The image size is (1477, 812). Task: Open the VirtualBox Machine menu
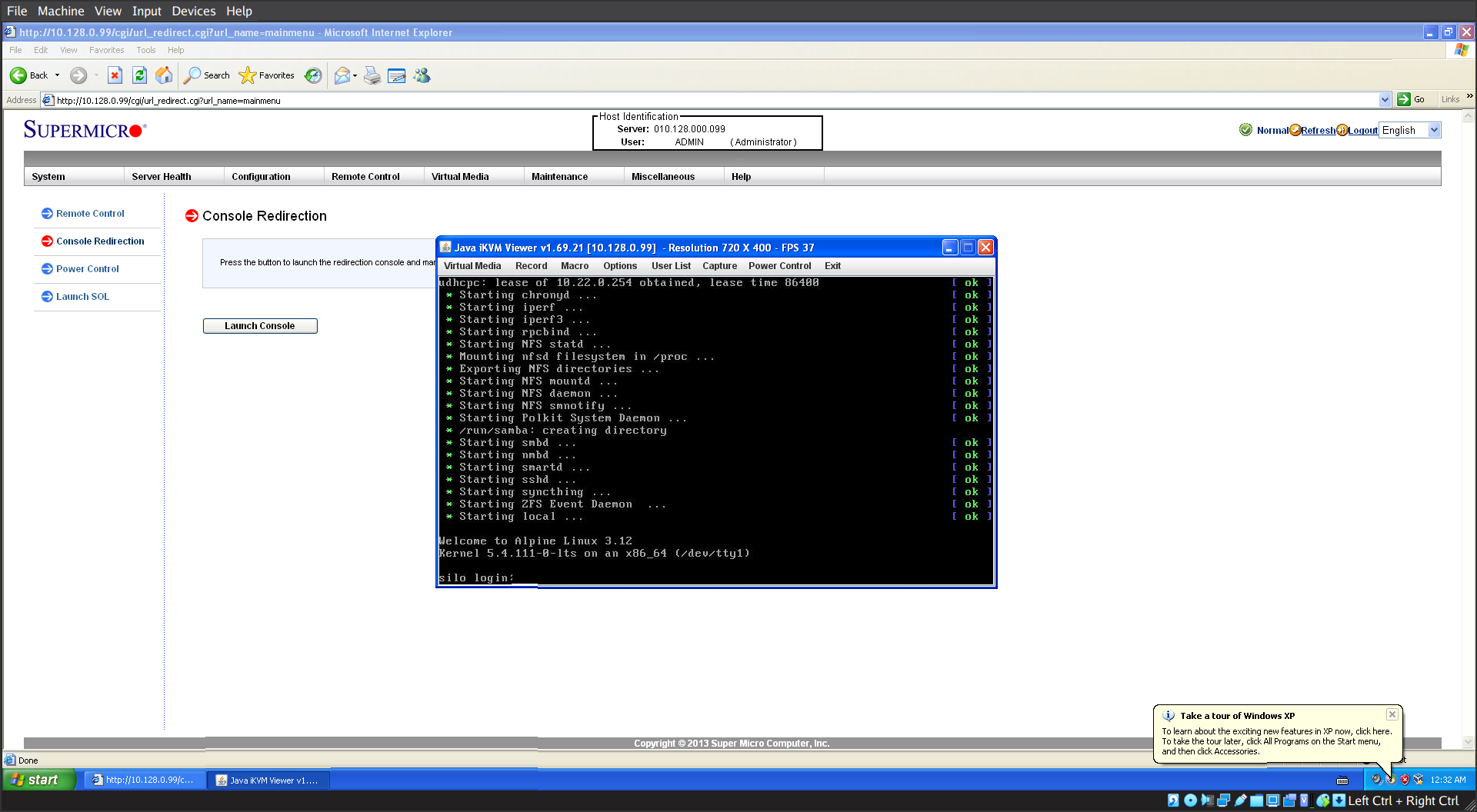(61, 11)
